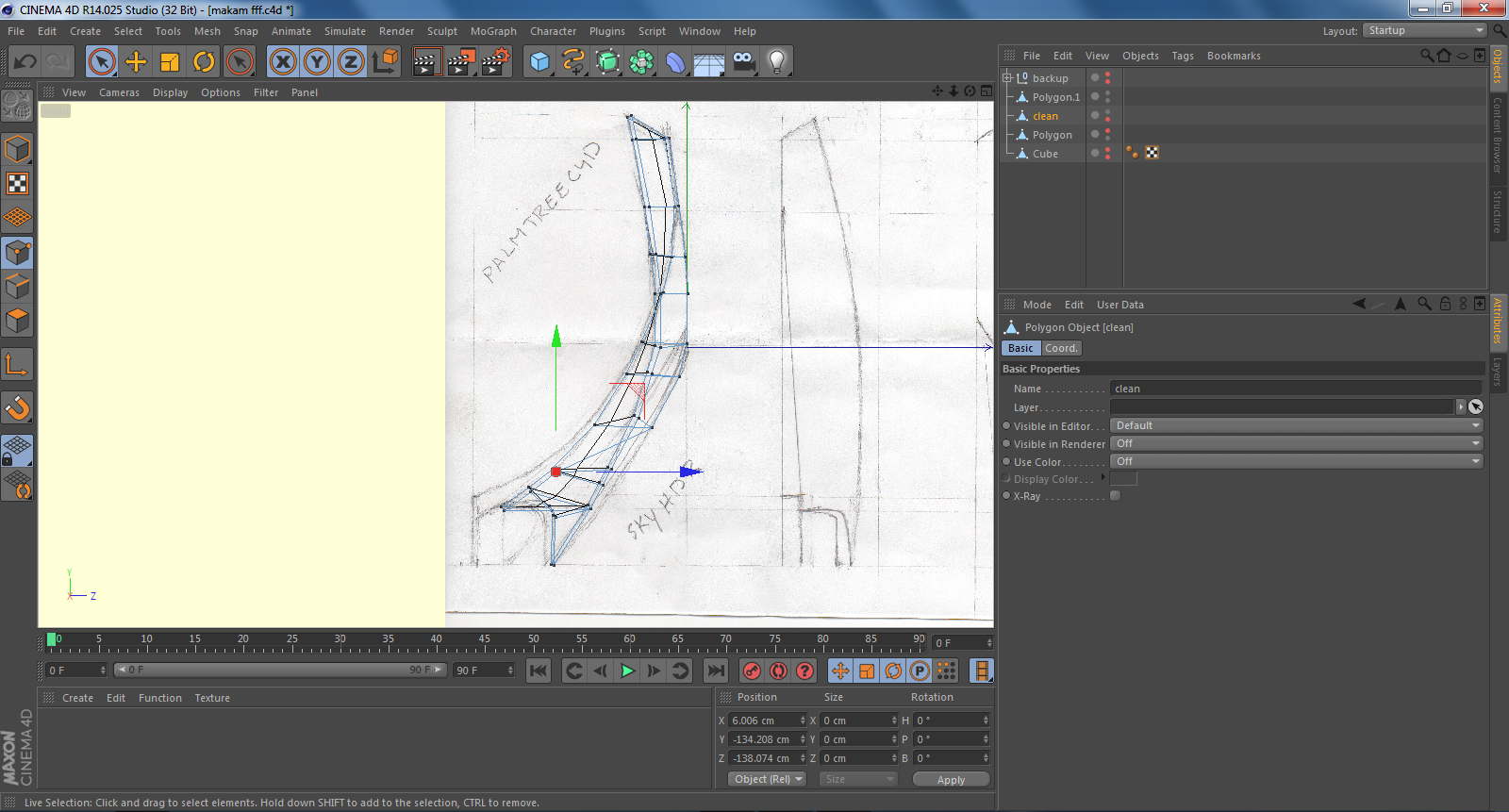The width and height of the screenshot is (1509, 812).
Task: Select the Move tool in top toolbar
Action: coord(136,62)
